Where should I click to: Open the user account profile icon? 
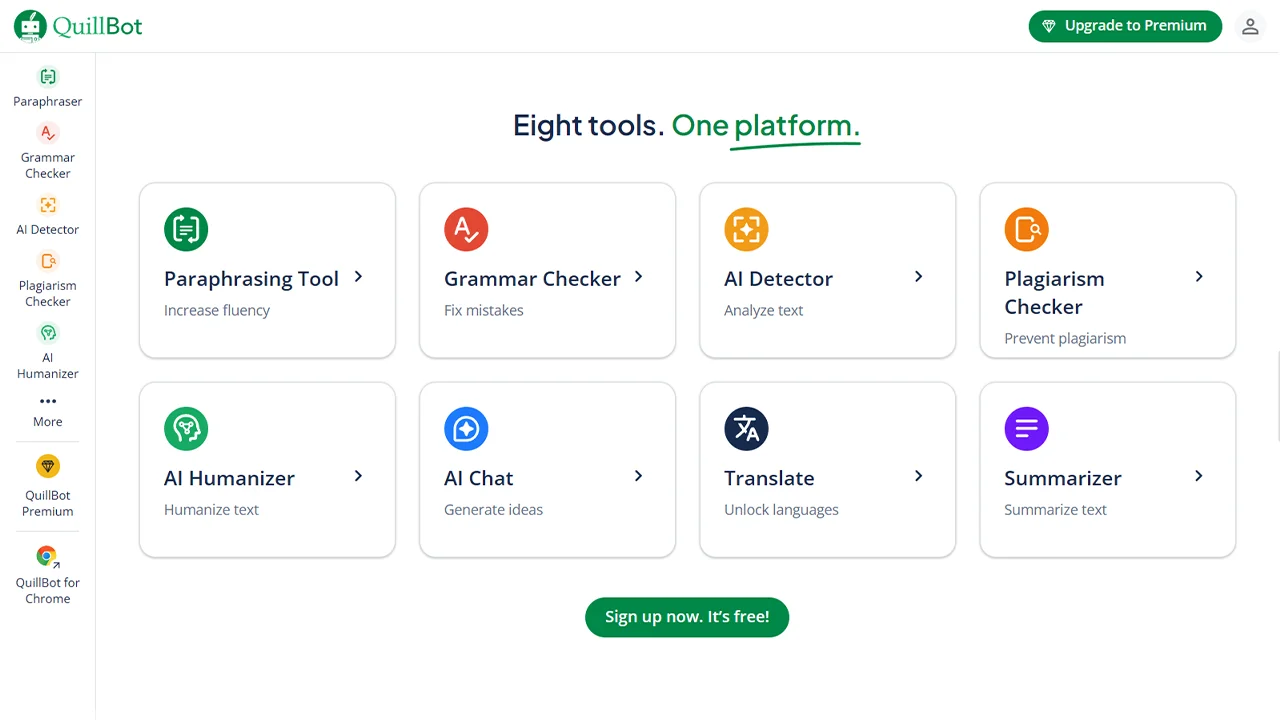click(1250, 27)
